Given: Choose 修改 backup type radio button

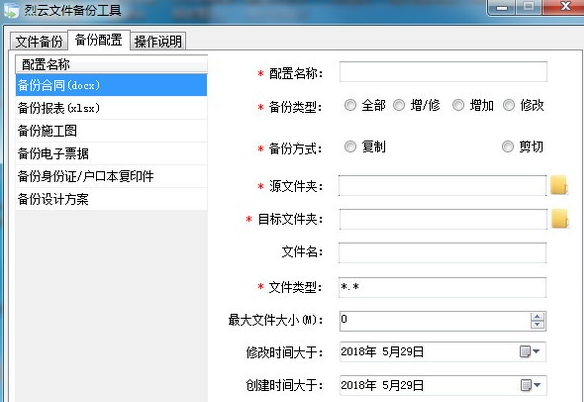Looking at the screenshot, I should click(x=509, y=105).
